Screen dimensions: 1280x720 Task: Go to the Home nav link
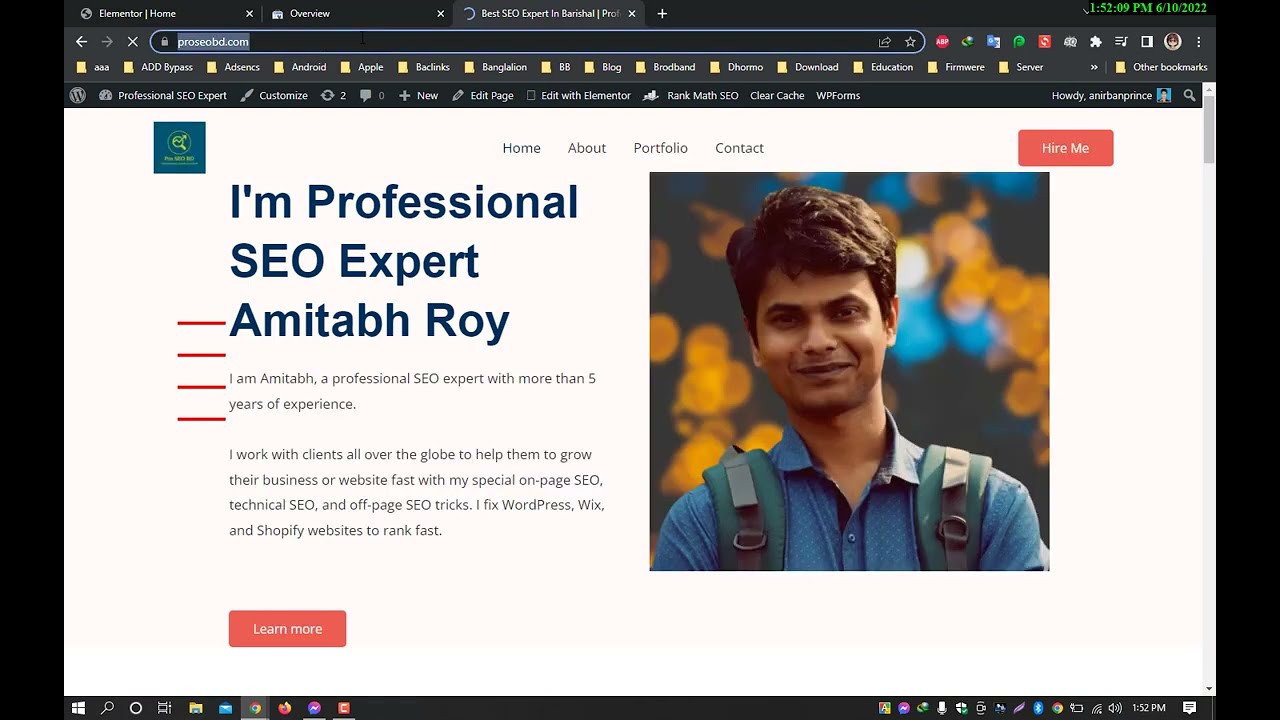[521, 148]
